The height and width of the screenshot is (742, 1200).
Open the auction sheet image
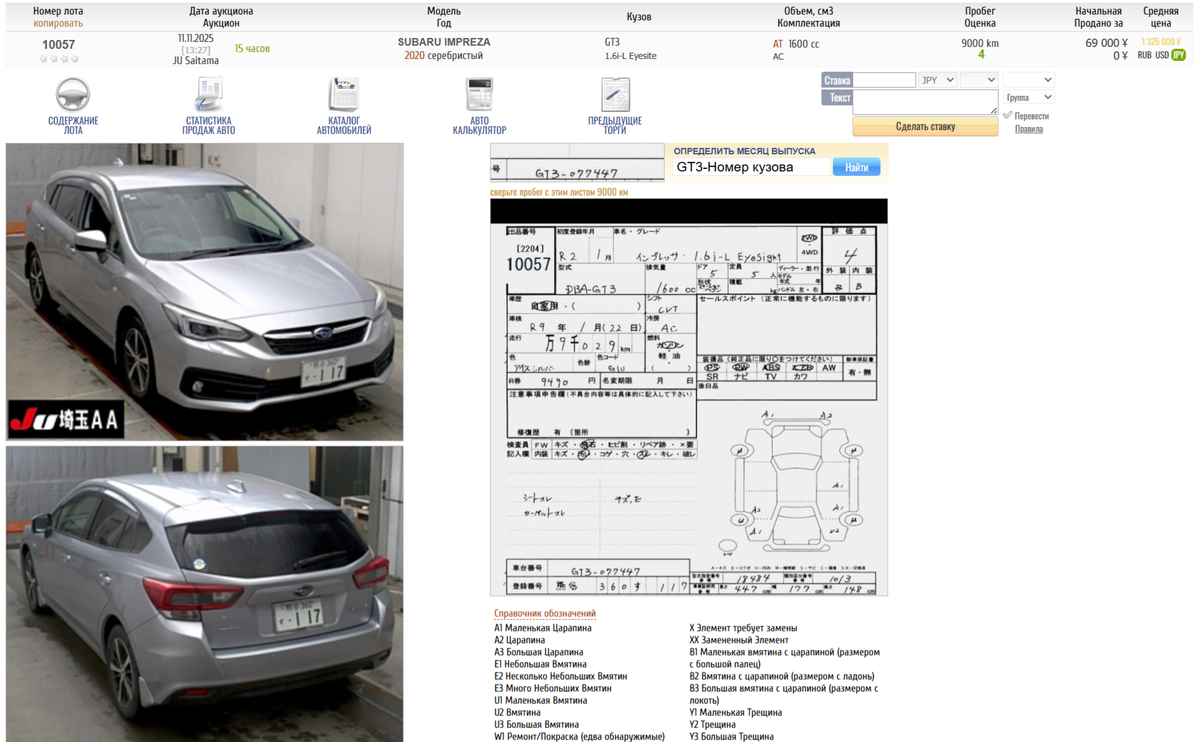[x=689, y=398]
